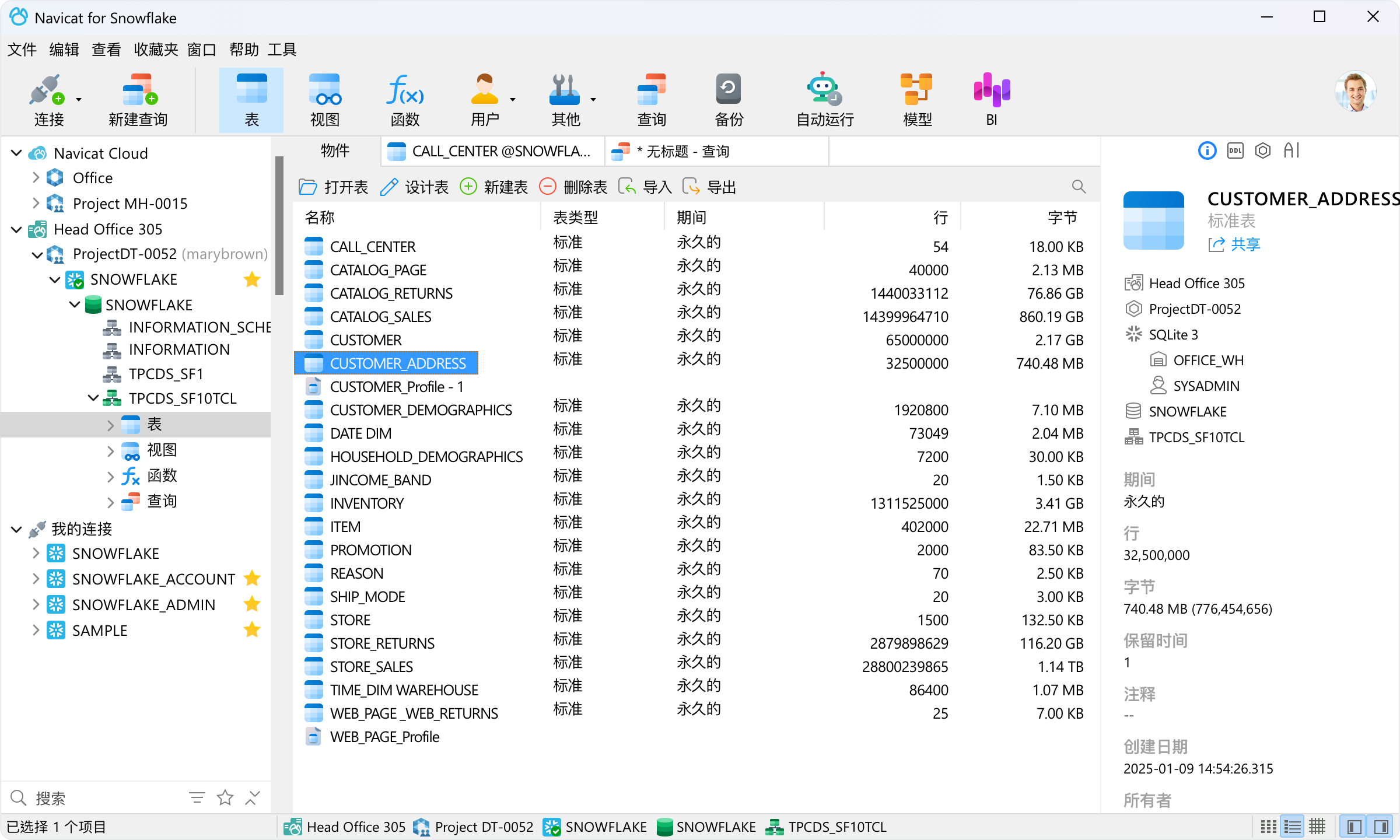Switch to icon grid view mode
1400x840 pixels.
pyautogui.click(x=1268, y=827)
